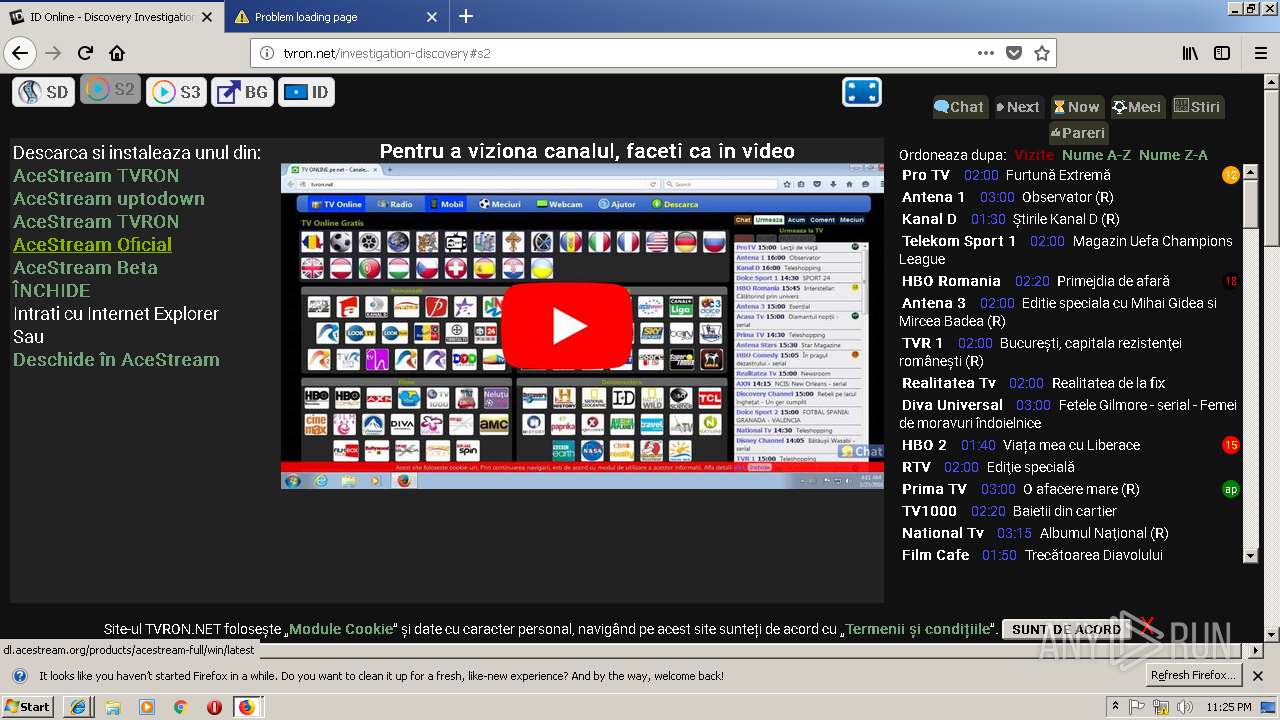
Task: Open the Antena 1 channel
Action: click(934, 197)
